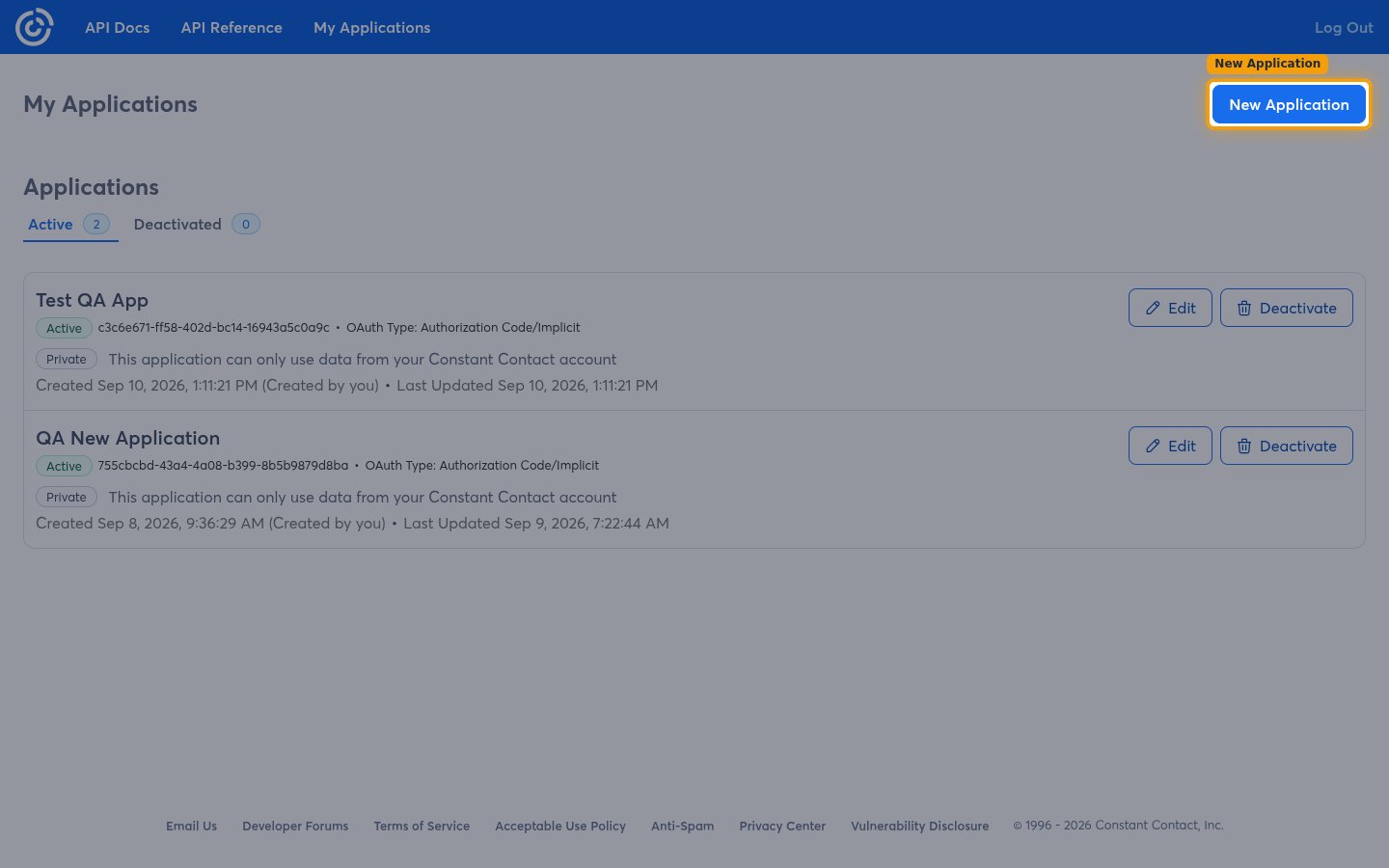Click the Constant Contact logo icon
Viewport: 1389px width, 868px height.
tap(34, 27)
